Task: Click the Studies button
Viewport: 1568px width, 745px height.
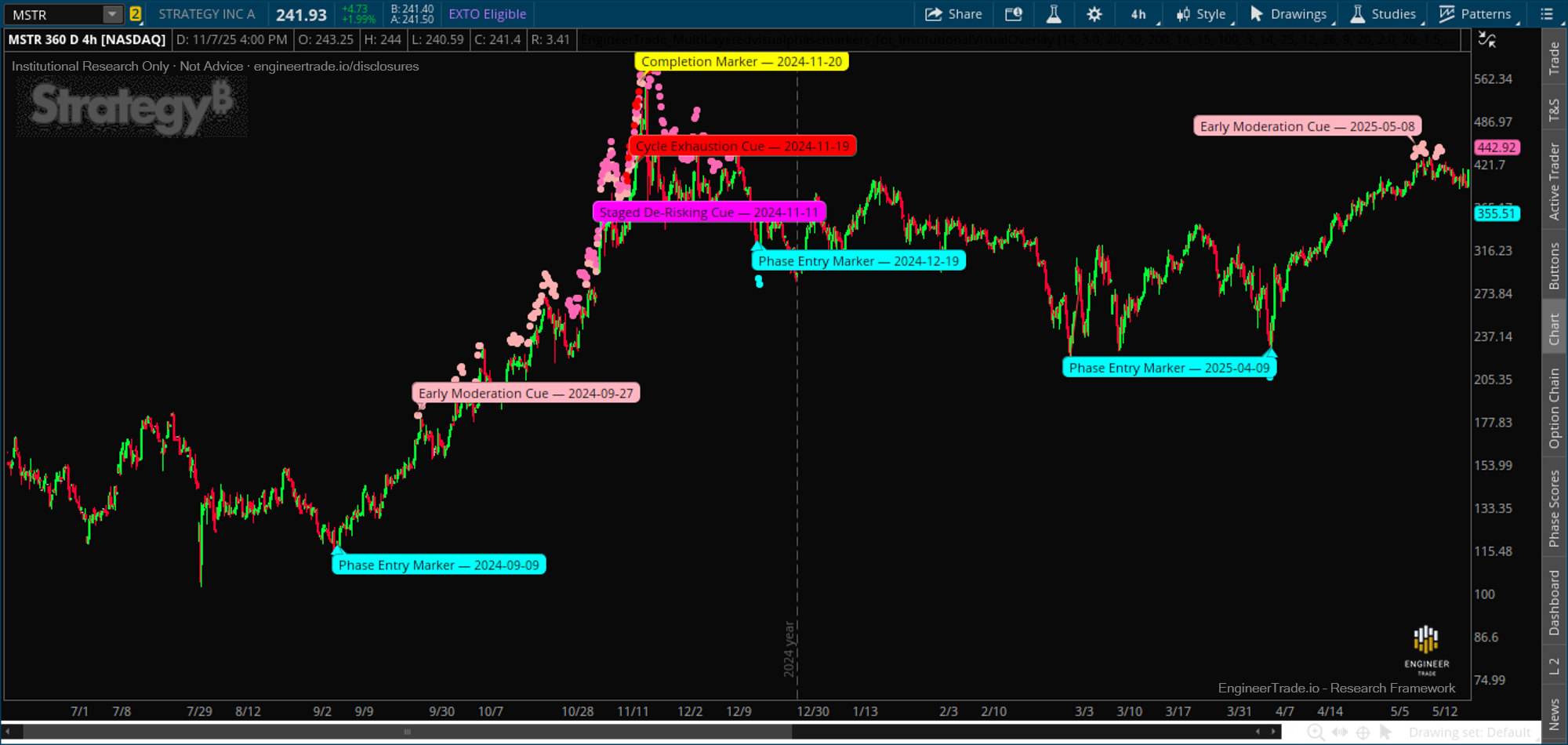Action: click(x=1383, y=14)
